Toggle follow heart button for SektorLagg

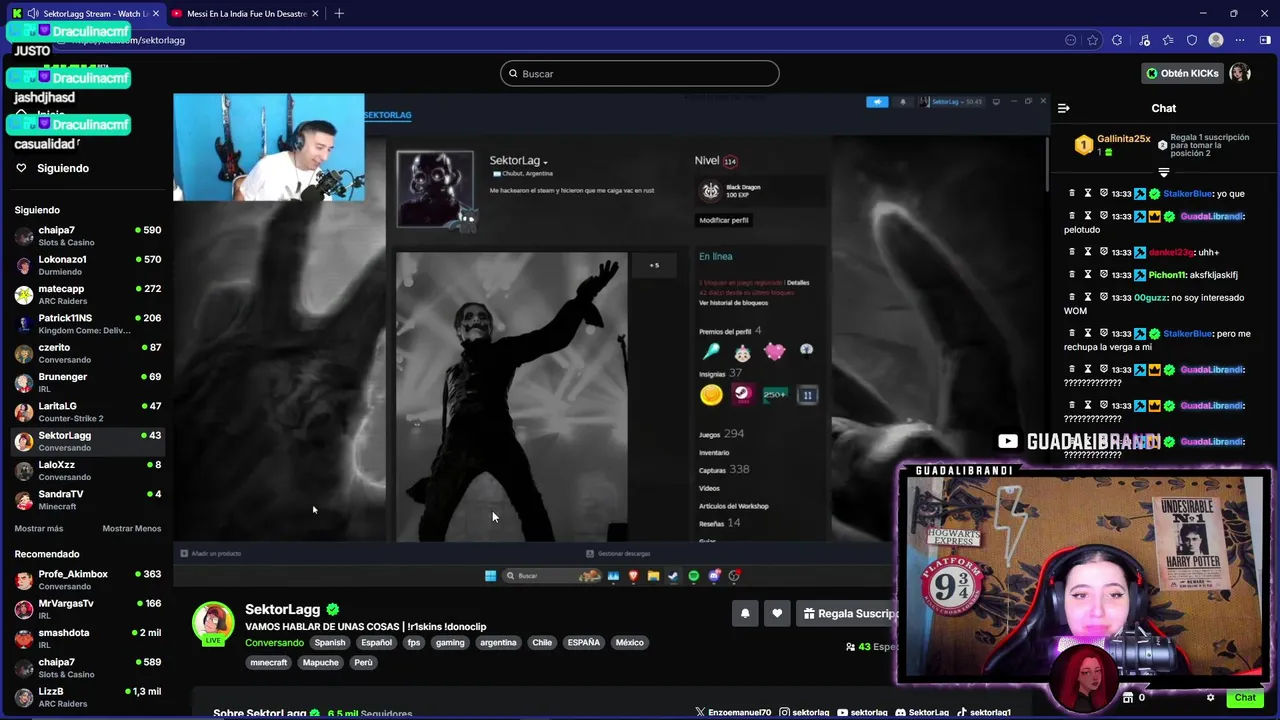point(777,614)
